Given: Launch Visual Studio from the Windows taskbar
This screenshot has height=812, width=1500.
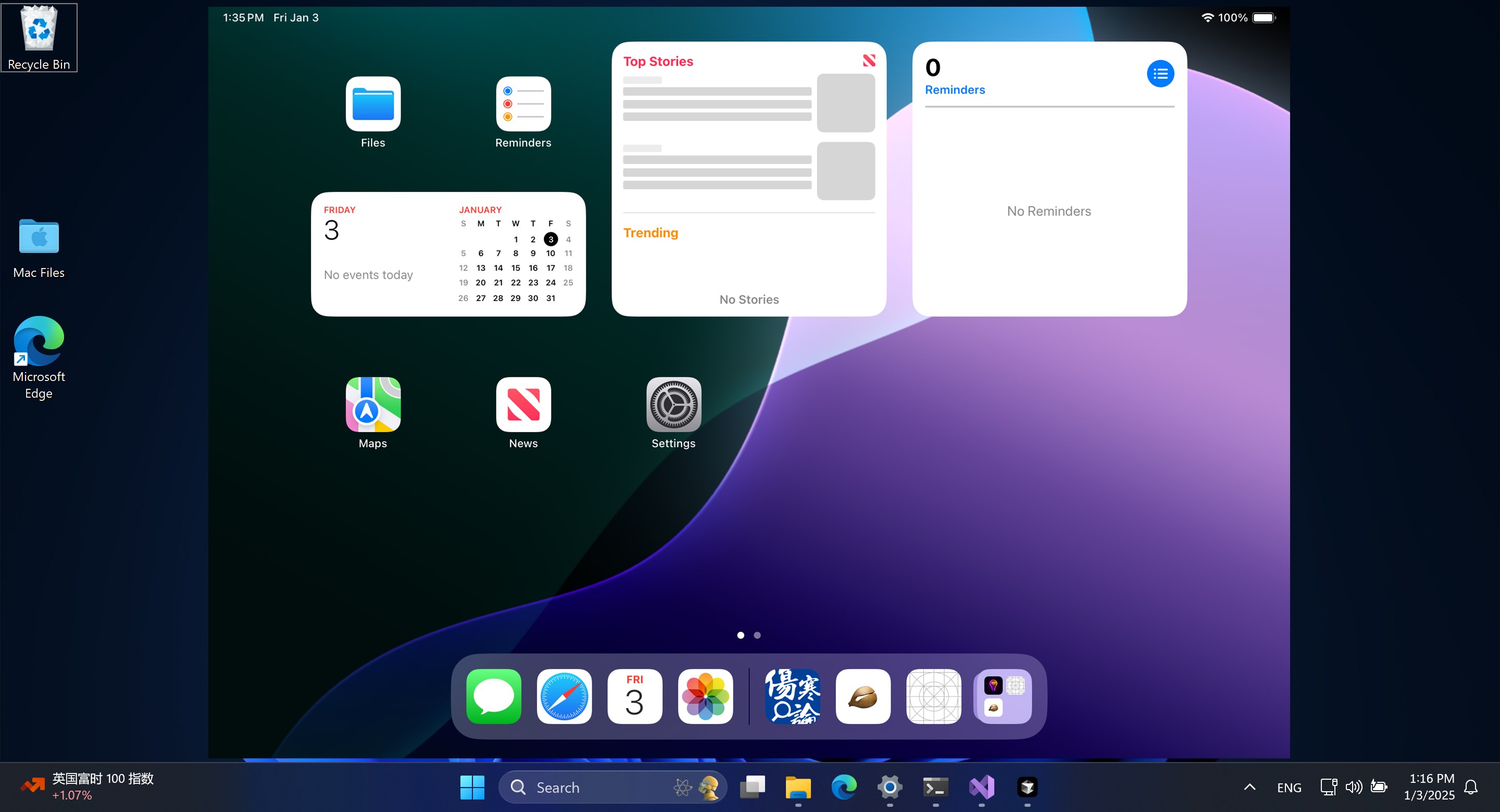Looking at the screenshot, I should click(982, 787).
